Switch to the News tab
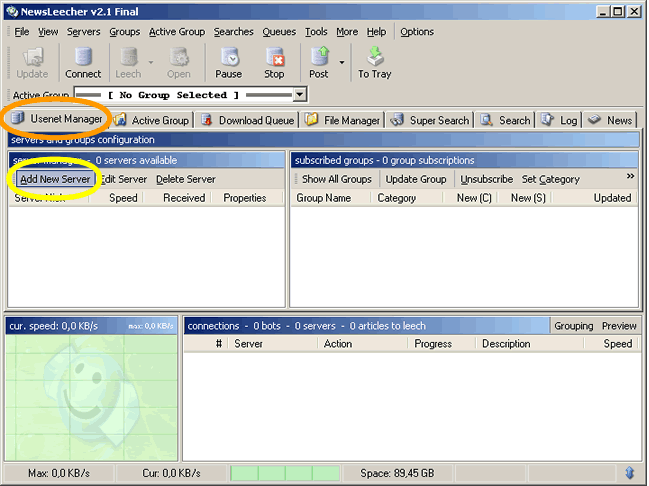Image resolution: width=649 pixels, height=486 pixels. click(611, 120)
